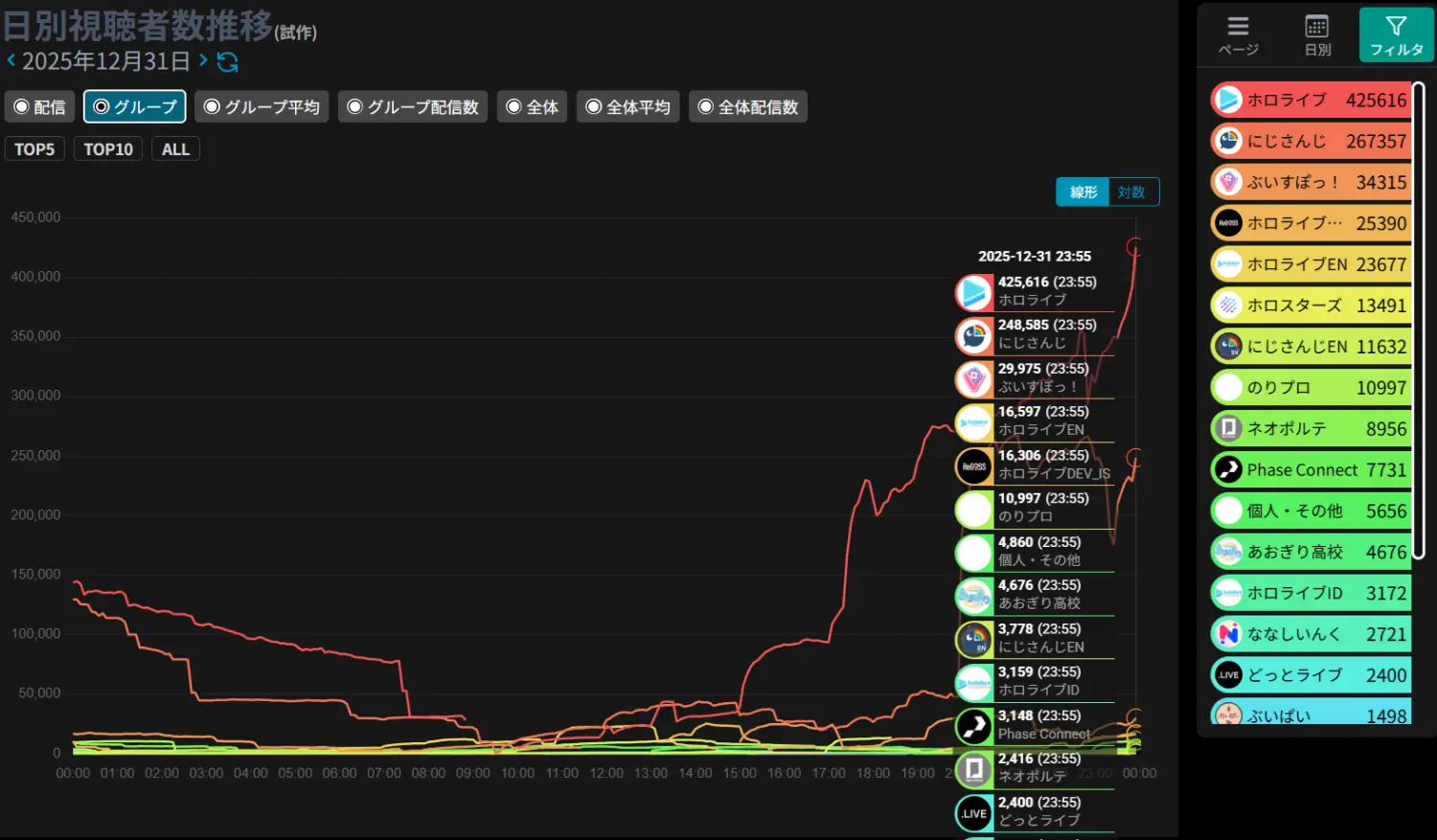Click the ホロライブ logo in filter list
The width and height of the screenshot is (1437, 840).
tap(1227, 100)
